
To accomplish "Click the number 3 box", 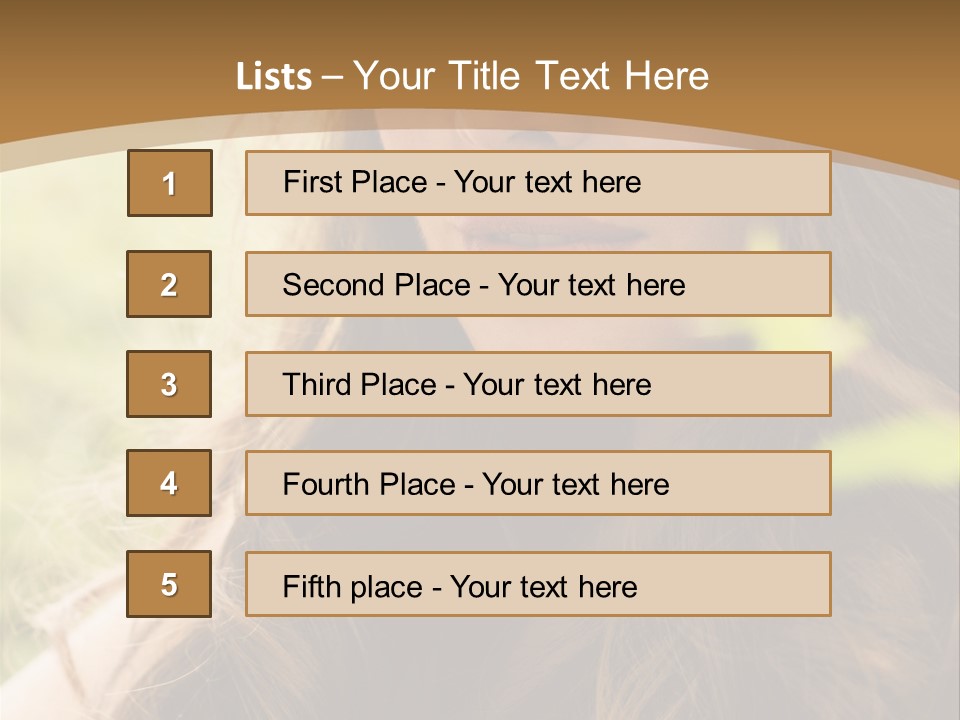I will pos(169,384).
